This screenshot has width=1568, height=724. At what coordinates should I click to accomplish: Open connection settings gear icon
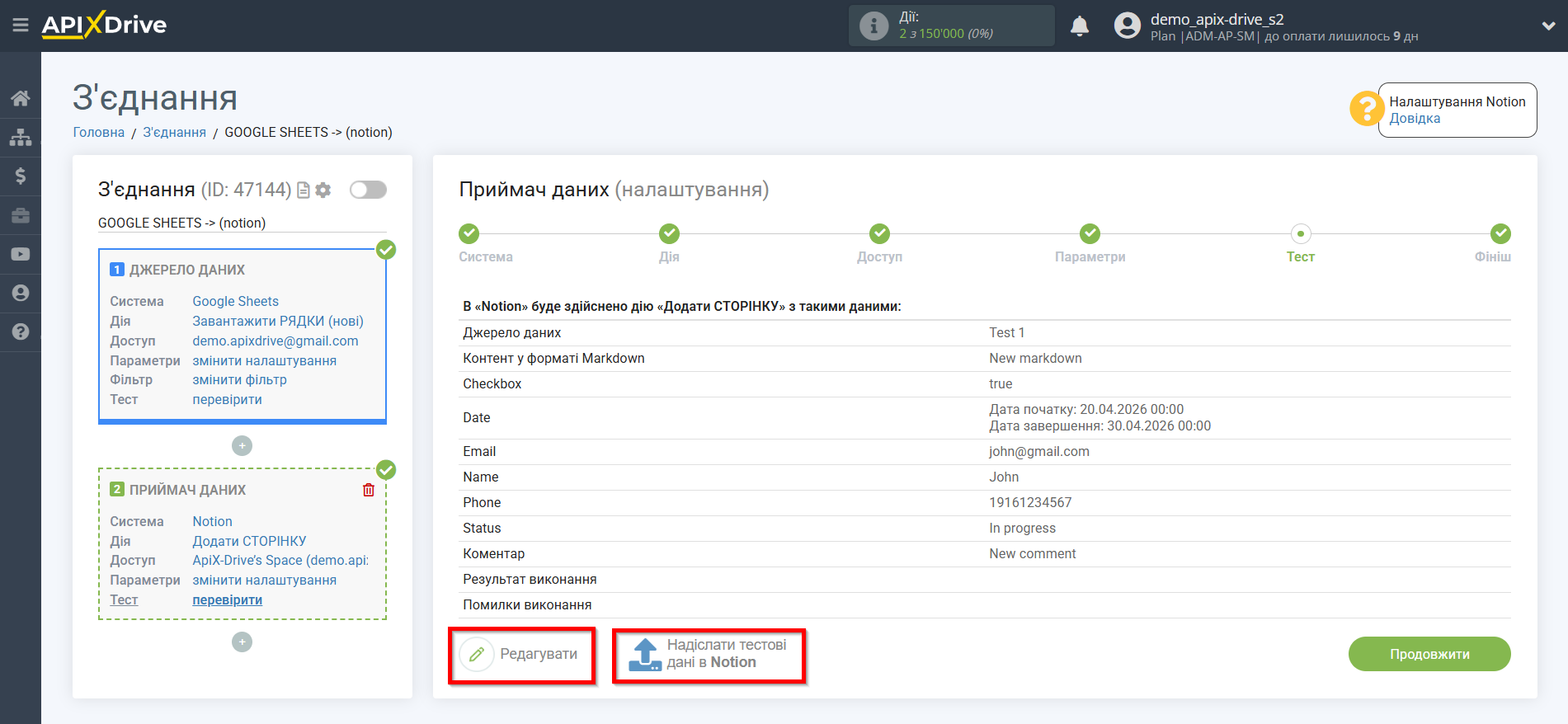click(x=323, y=190)
